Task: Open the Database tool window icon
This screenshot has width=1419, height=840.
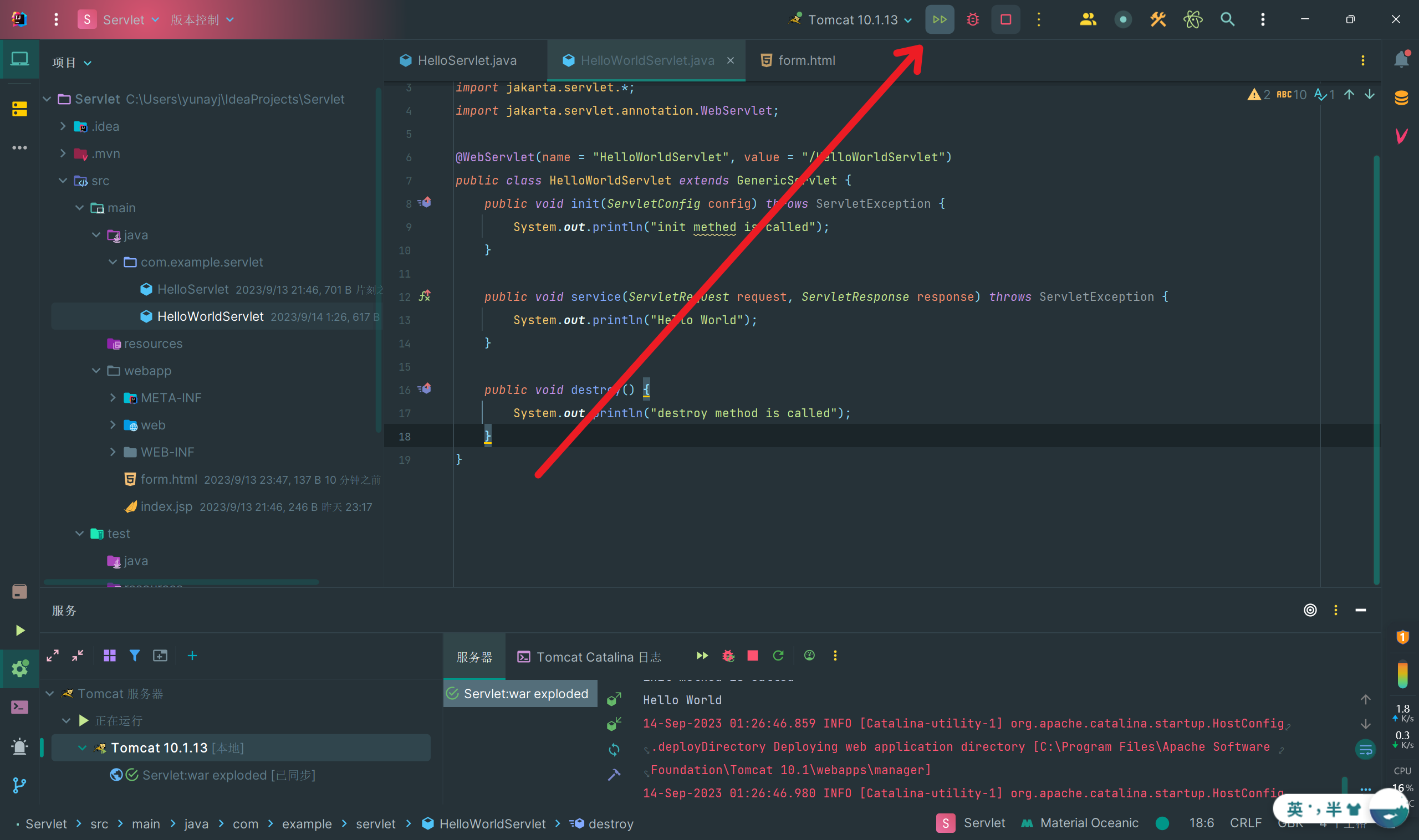Action: click(x=1401, y=98)
